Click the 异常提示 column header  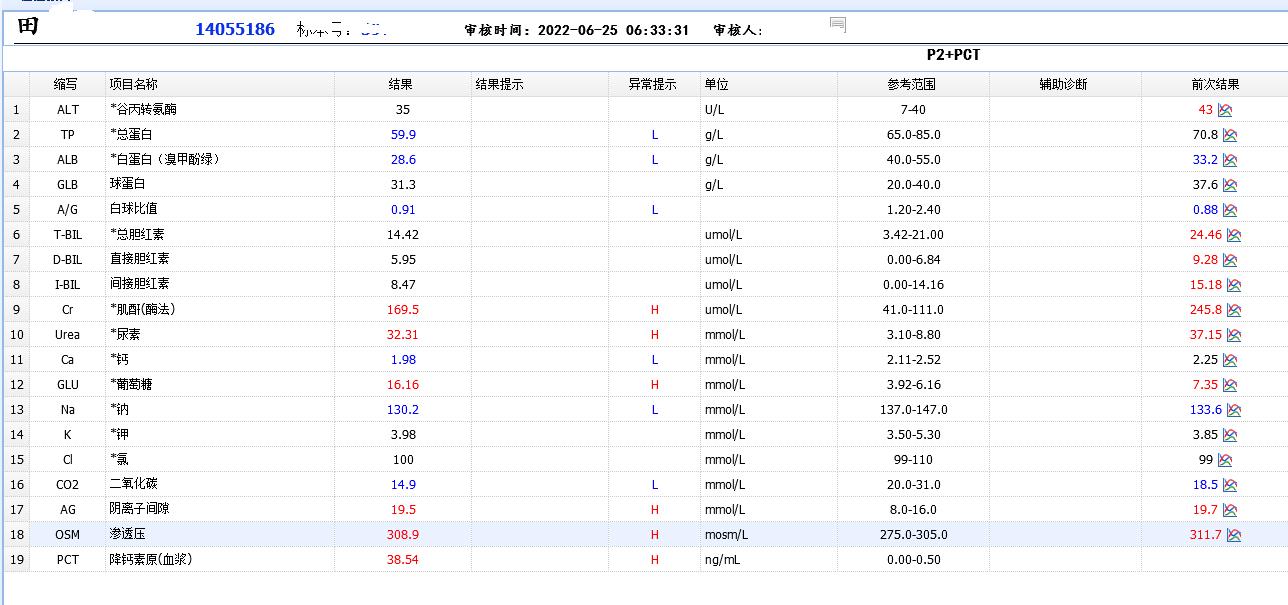click(654, 85)
